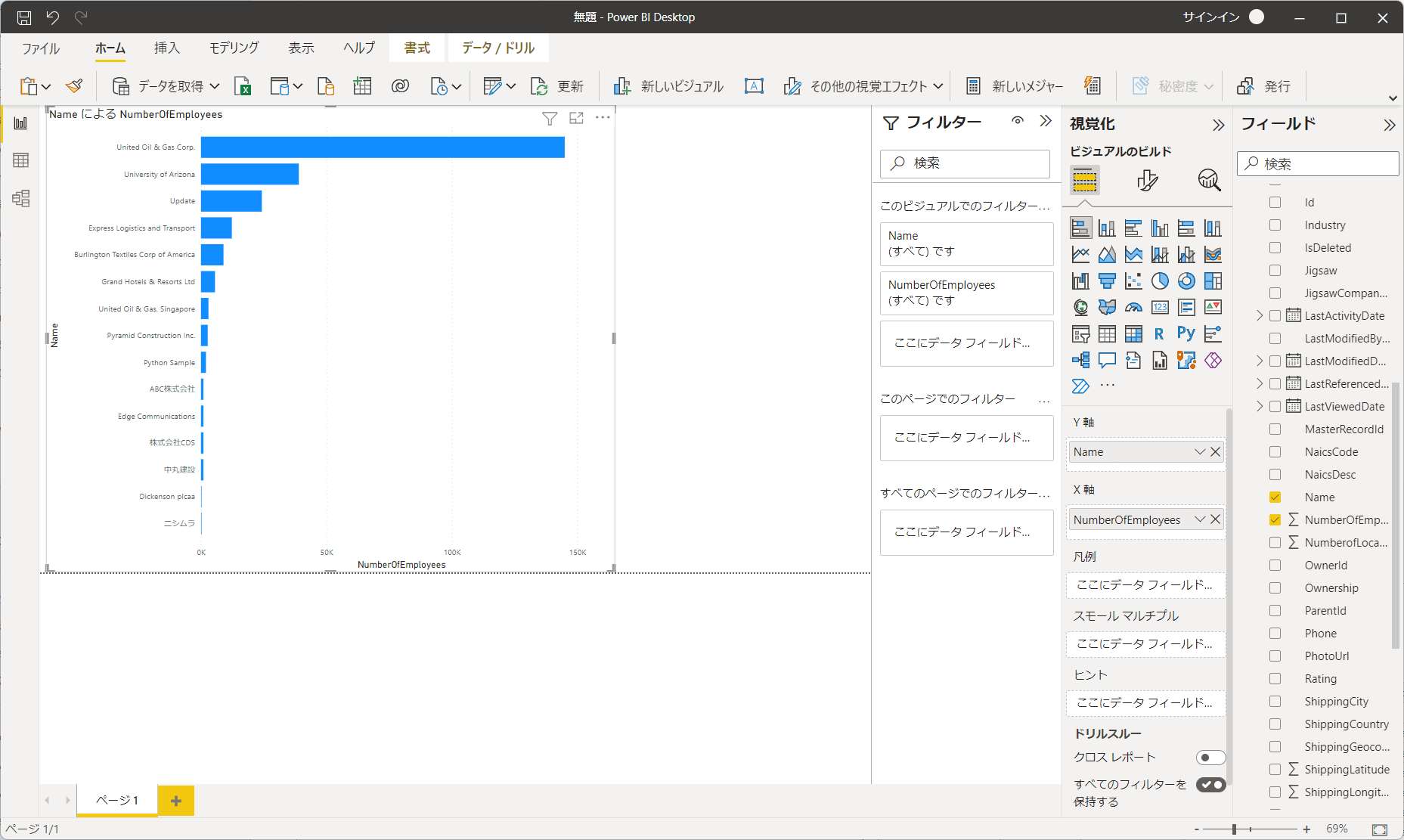Select the funnel chart visualization
Viewport: 1404px width, 840px height.
(x=1107, y=281)
